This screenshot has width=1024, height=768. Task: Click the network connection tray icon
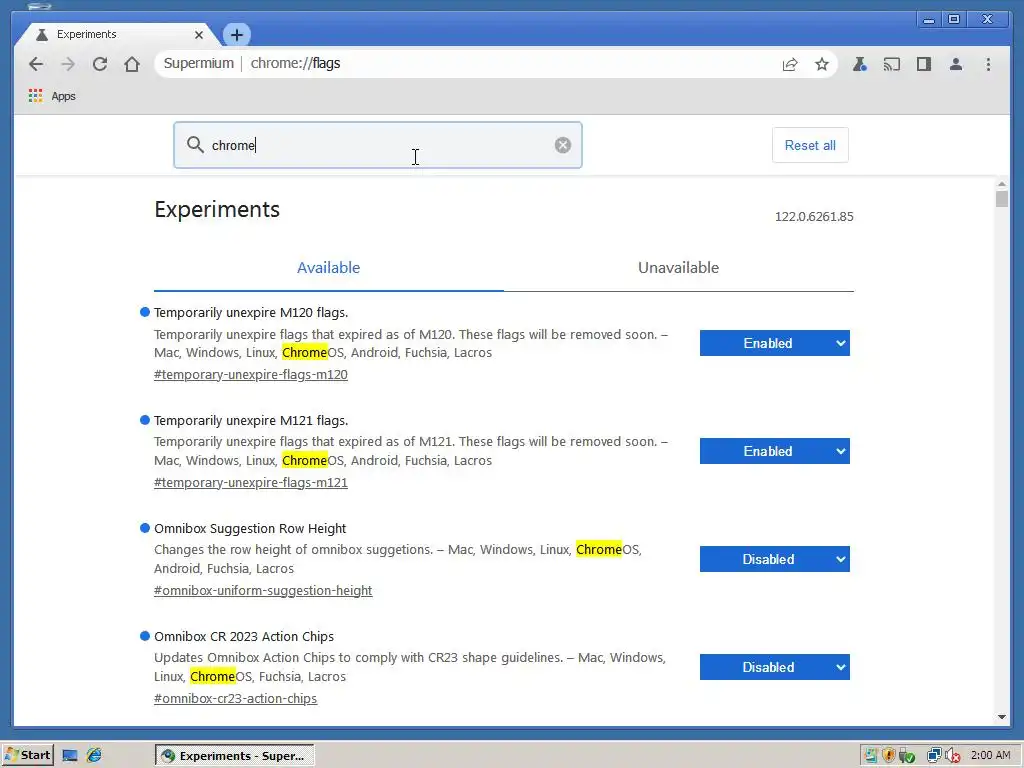(x=934, y=756)
